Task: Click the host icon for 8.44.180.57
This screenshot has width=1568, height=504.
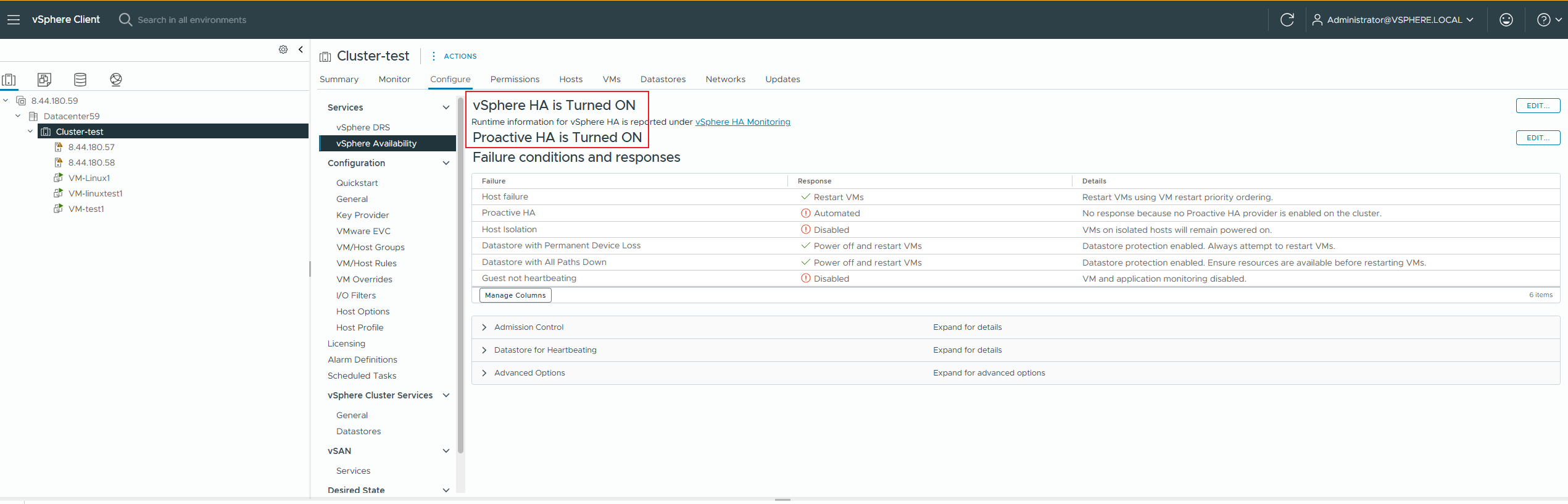Action: (x=58, y=147)
